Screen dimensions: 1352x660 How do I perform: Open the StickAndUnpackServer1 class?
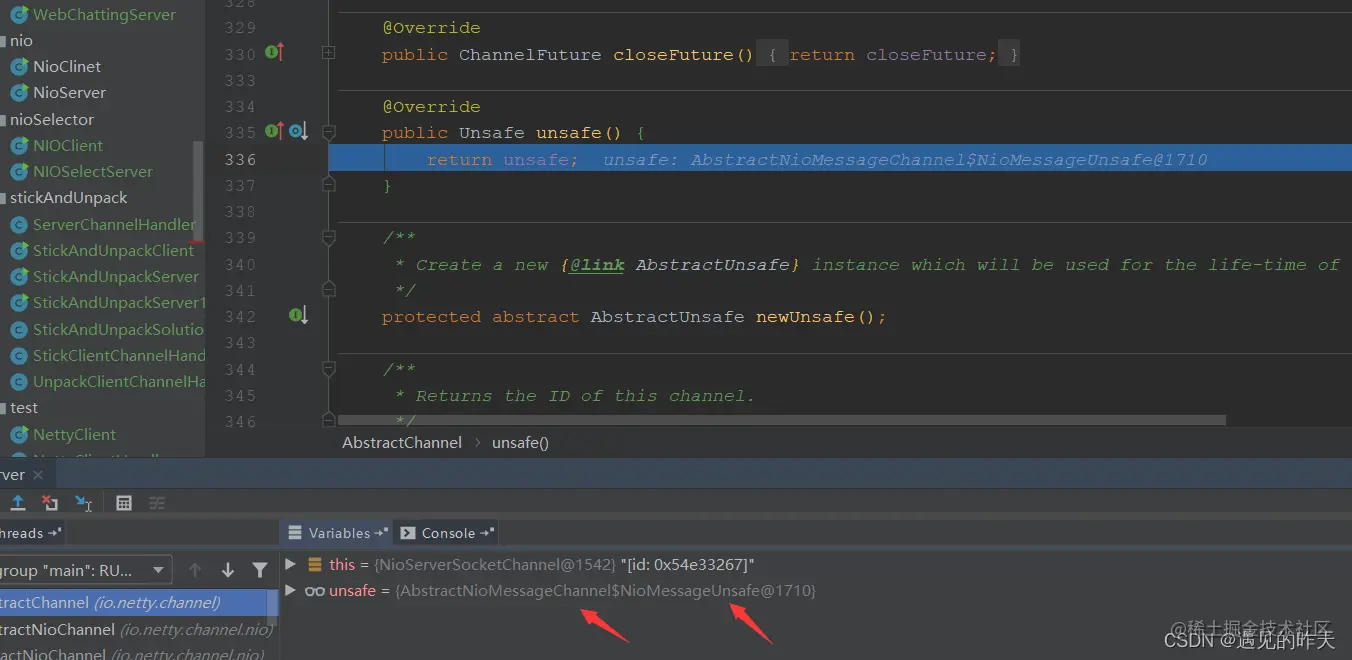(x=119, y=303)
